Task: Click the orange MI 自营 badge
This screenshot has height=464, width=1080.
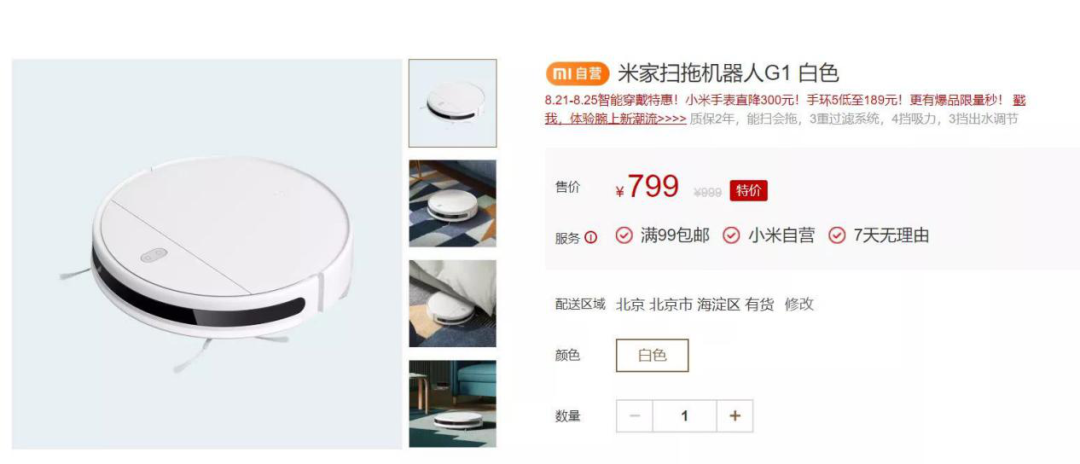Action: [578, 74]
